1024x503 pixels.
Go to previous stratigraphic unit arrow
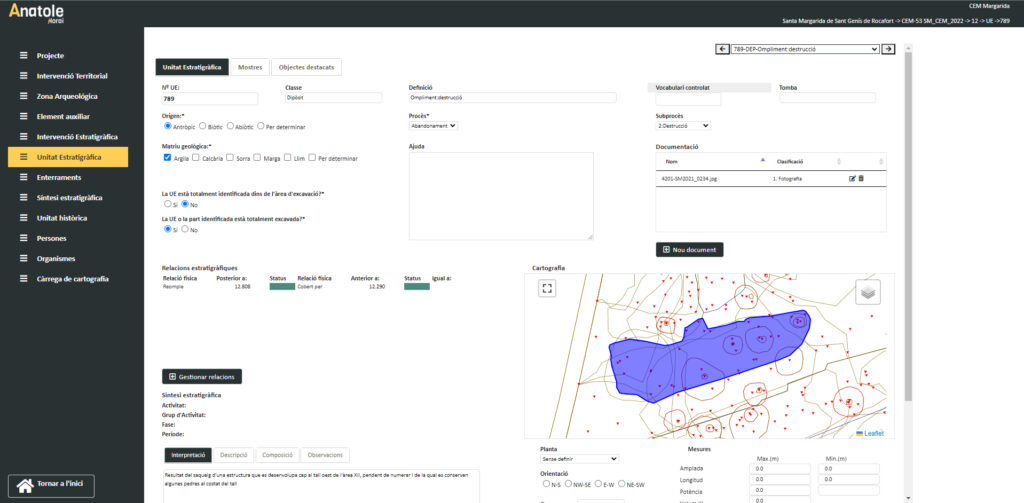(x=723, y=49)
